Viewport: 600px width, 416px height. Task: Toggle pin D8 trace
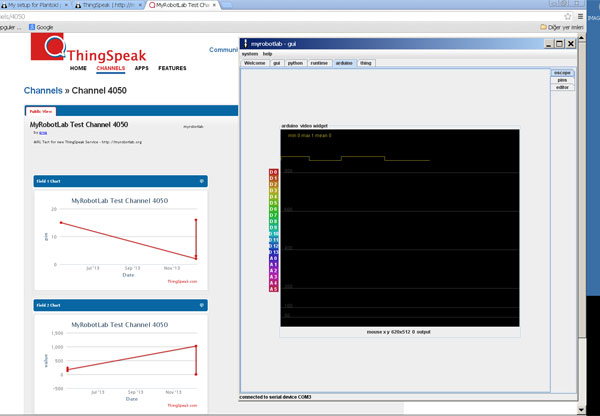pos(273,221)
